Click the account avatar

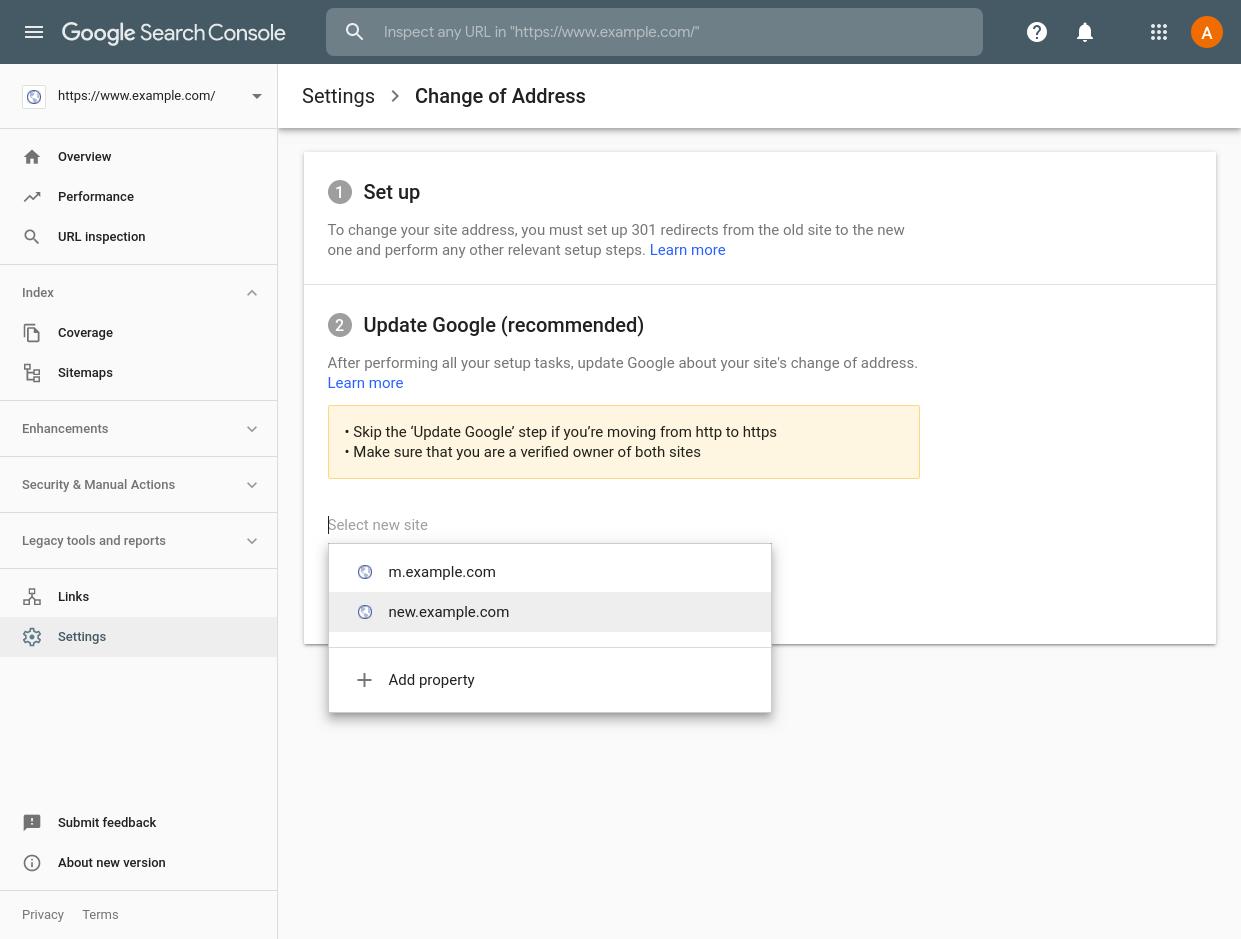(x=1206, y=31)
